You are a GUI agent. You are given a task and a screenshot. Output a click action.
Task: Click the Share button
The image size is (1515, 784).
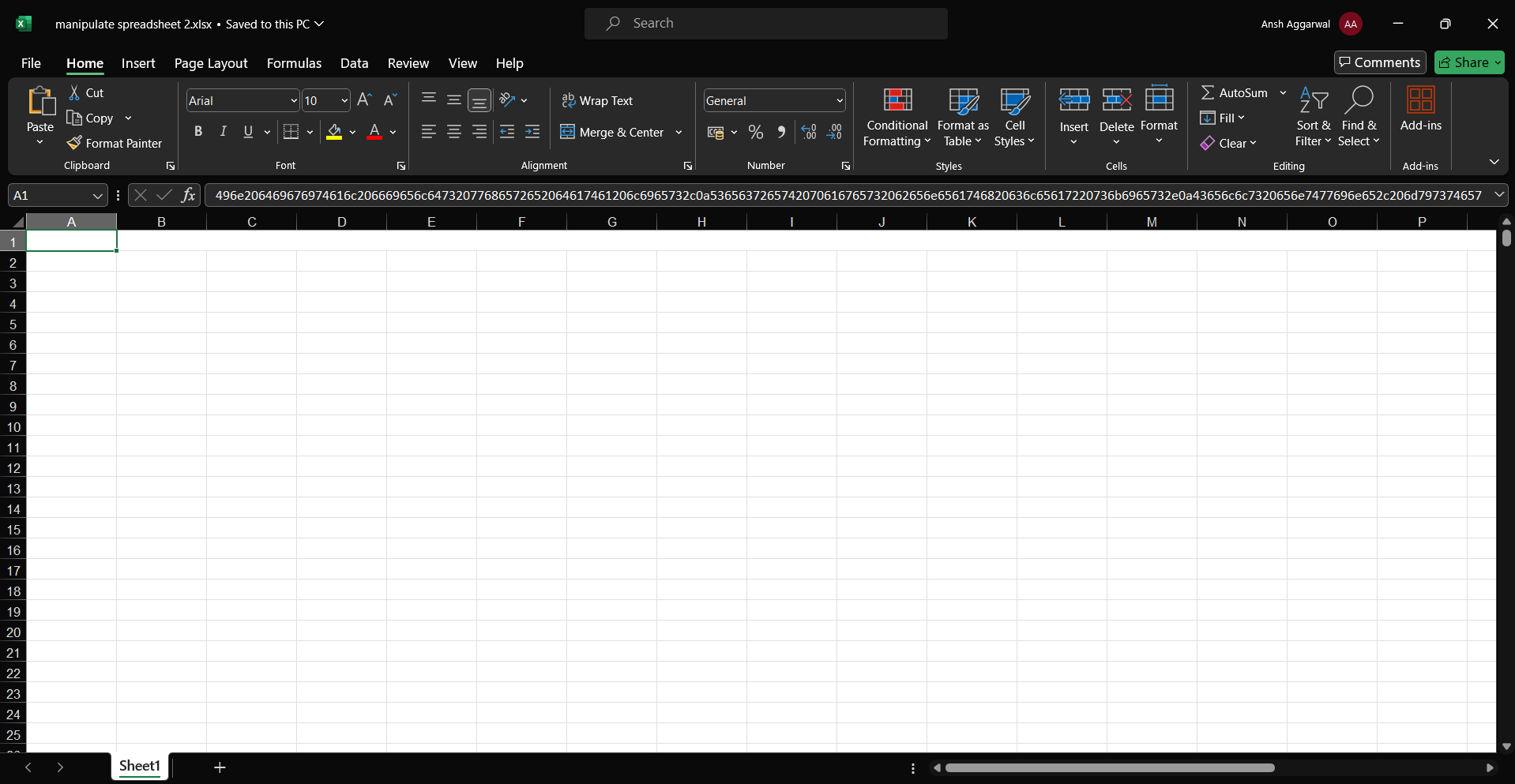point(1469,62)
